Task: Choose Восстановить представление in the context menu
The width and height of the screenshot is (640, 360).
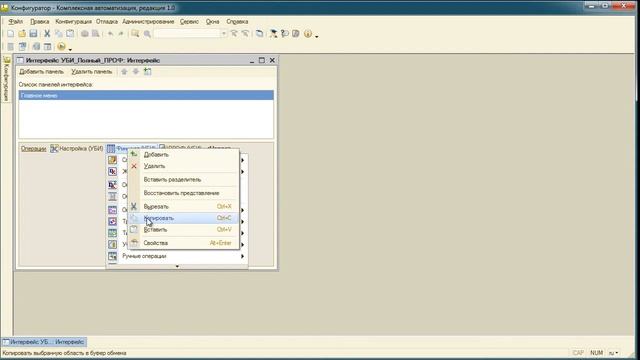Action: pyautogui.click(x=183, y=193)
